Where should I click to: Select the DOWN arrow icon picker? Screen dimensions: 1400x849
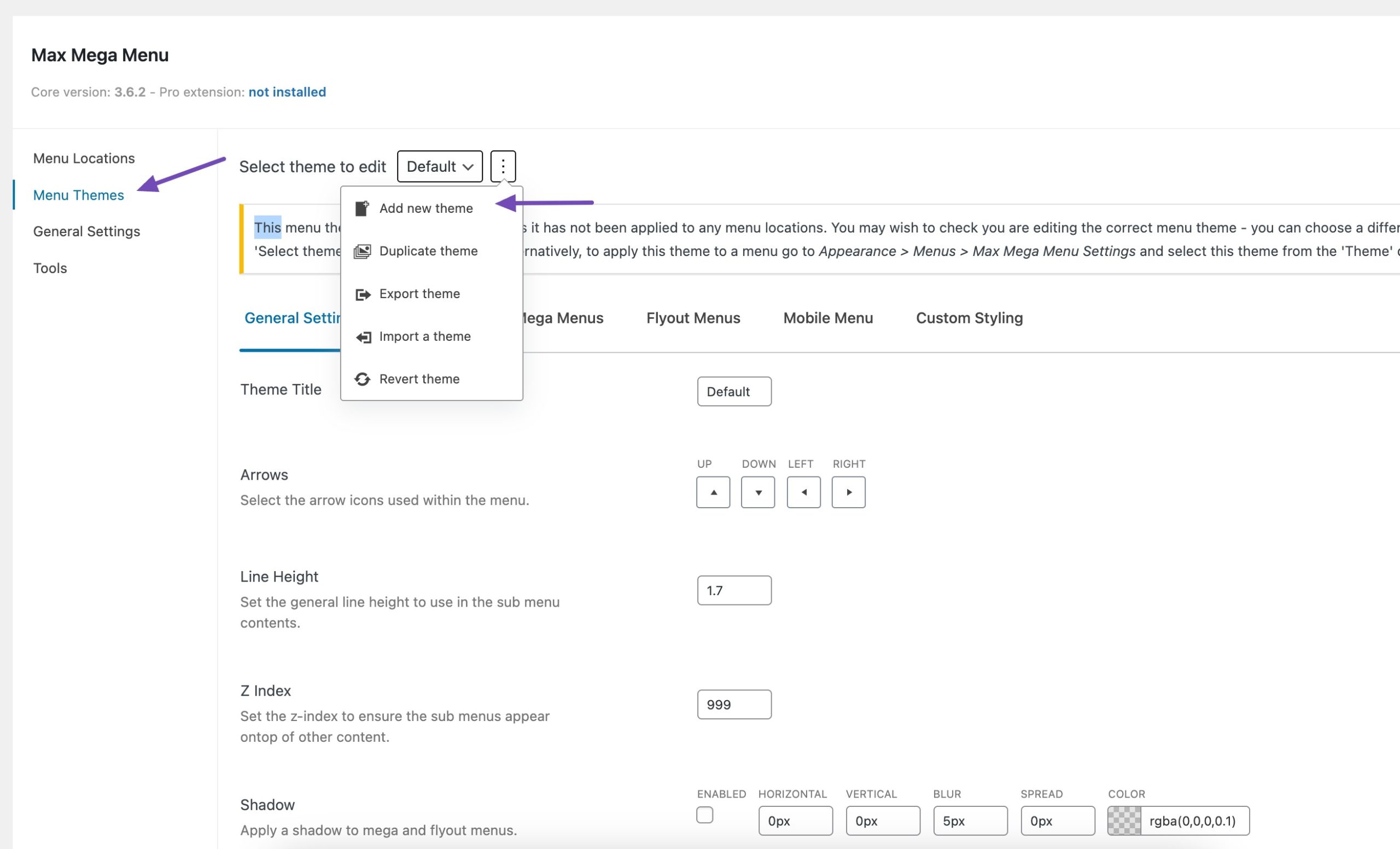point(758,492)
